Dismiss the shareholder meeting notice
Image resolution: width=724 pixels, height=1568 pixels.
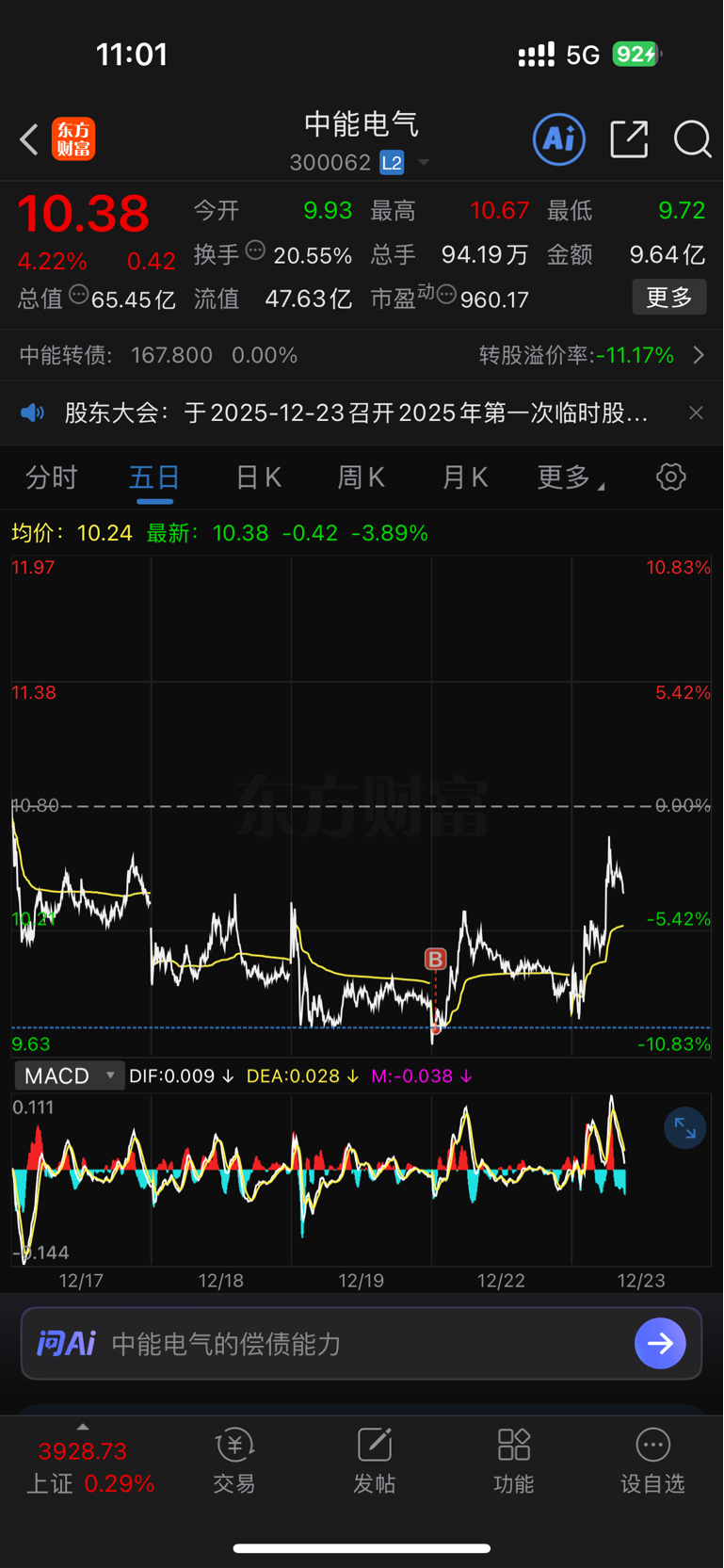(696, 412)
